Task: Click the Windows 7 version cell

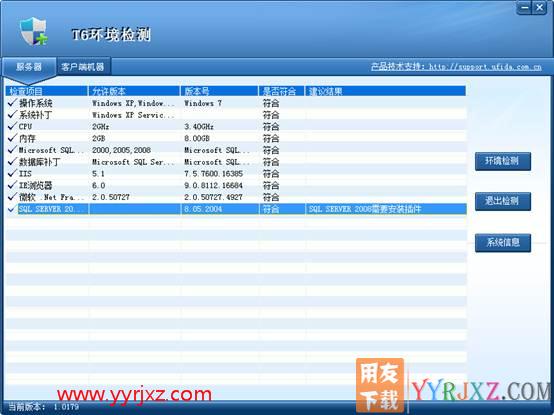Action: [203, 103]
